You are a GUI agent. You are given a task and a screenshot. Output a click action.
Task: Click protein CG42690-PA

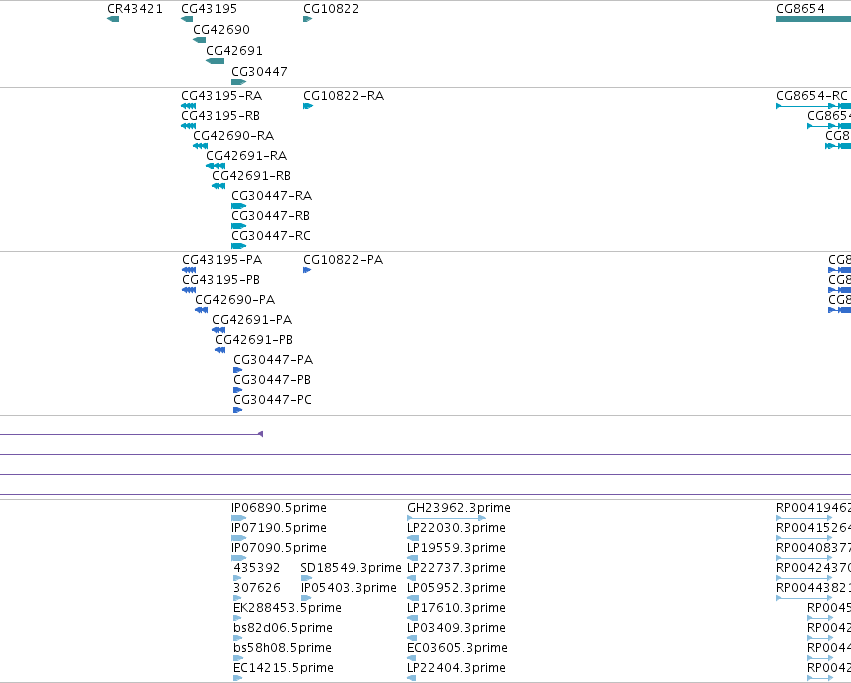point(202,310)
